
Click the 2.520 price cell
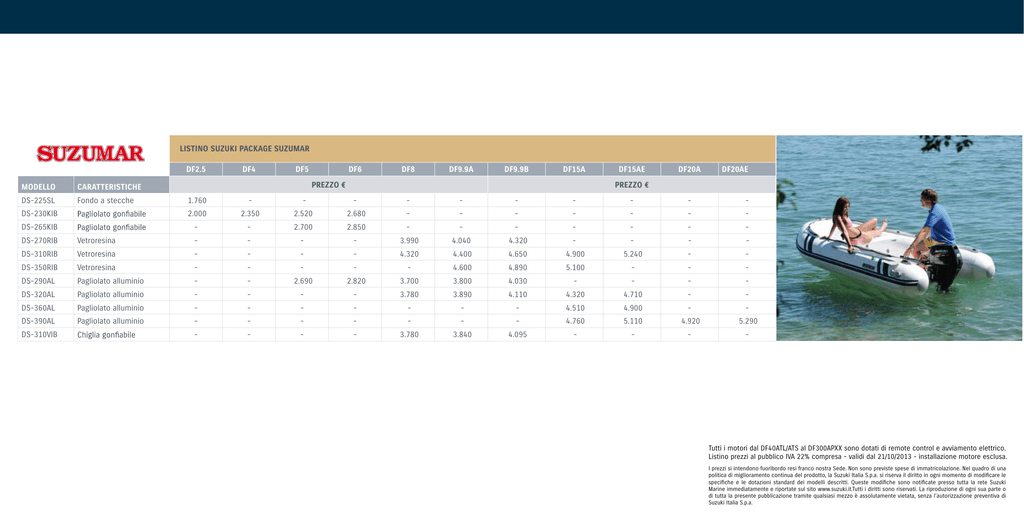tap(303, 214)
